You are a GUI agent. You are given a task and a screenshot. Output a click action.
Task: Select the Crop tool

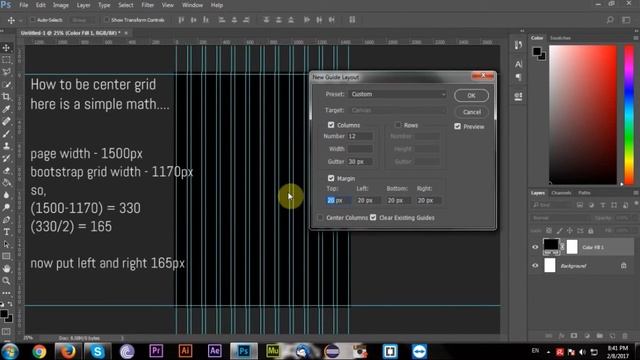coord(6,97)
